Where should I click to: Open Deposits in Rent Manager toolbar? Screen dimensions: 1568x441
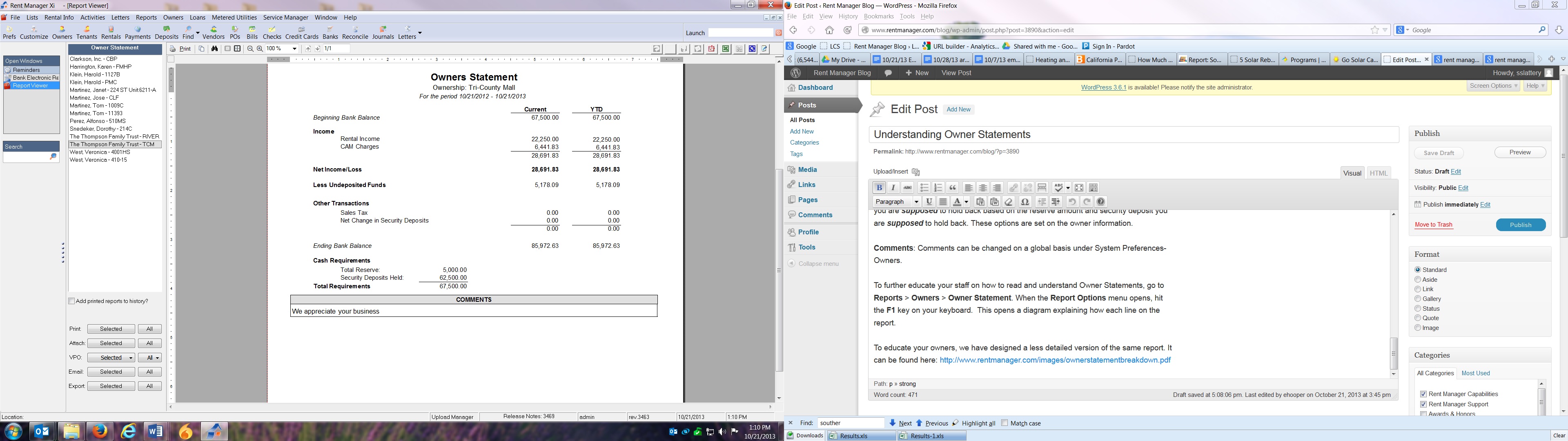click(166, 33)
